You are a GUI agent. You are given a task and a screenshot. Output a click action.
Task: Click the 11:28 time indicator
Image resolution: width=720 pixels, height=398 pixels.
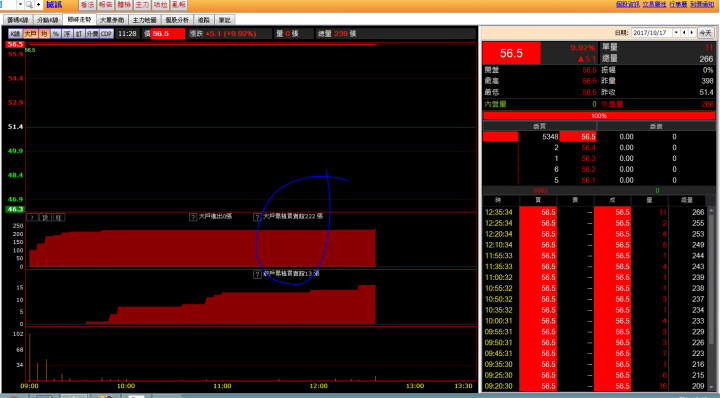point(127,34)
